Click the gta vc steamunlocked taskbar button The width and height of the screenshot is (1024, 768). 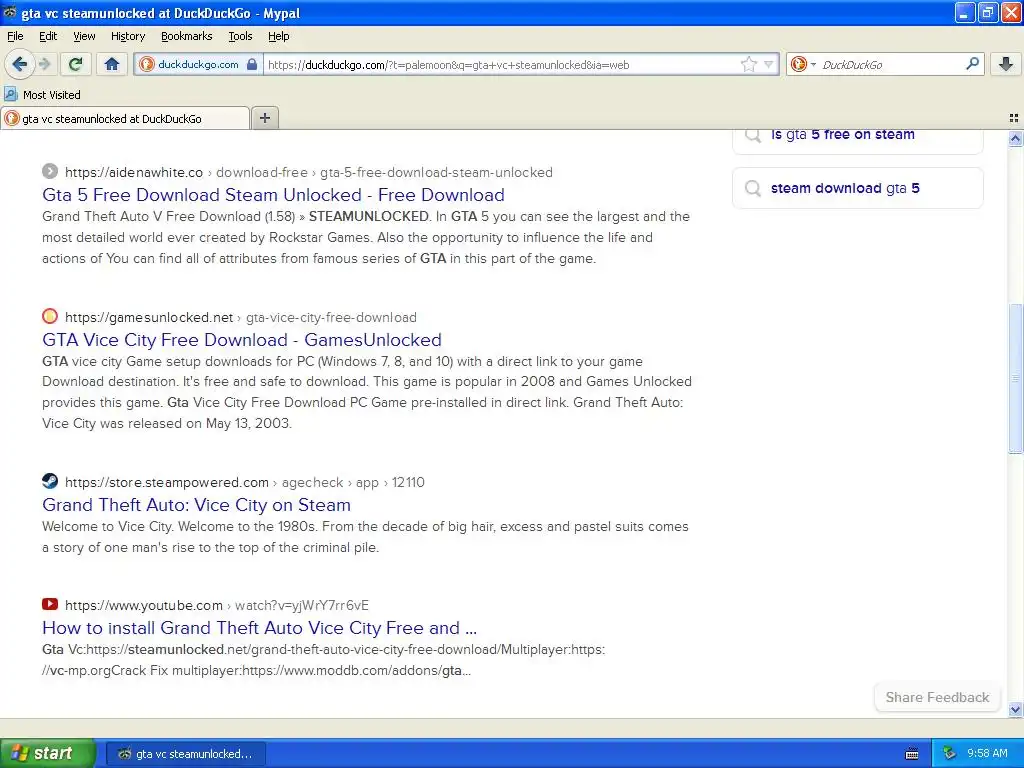click(185, 754)
